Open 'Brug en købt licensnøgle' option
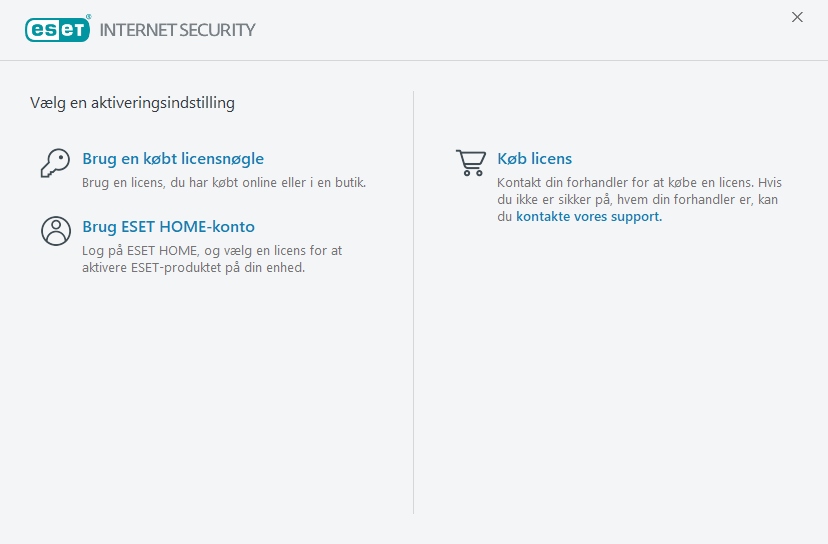The height and width of the screenshot is (544, 828). click(173, 159)
